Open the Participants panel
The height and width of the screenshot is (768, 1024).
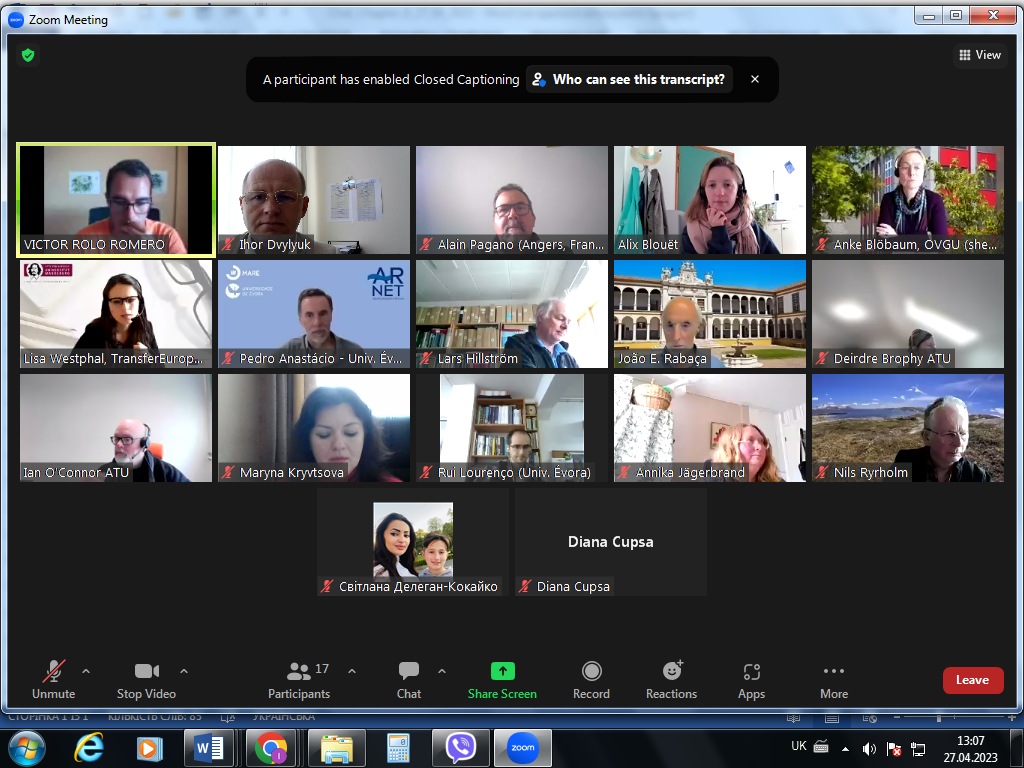(x=299, y=679)
